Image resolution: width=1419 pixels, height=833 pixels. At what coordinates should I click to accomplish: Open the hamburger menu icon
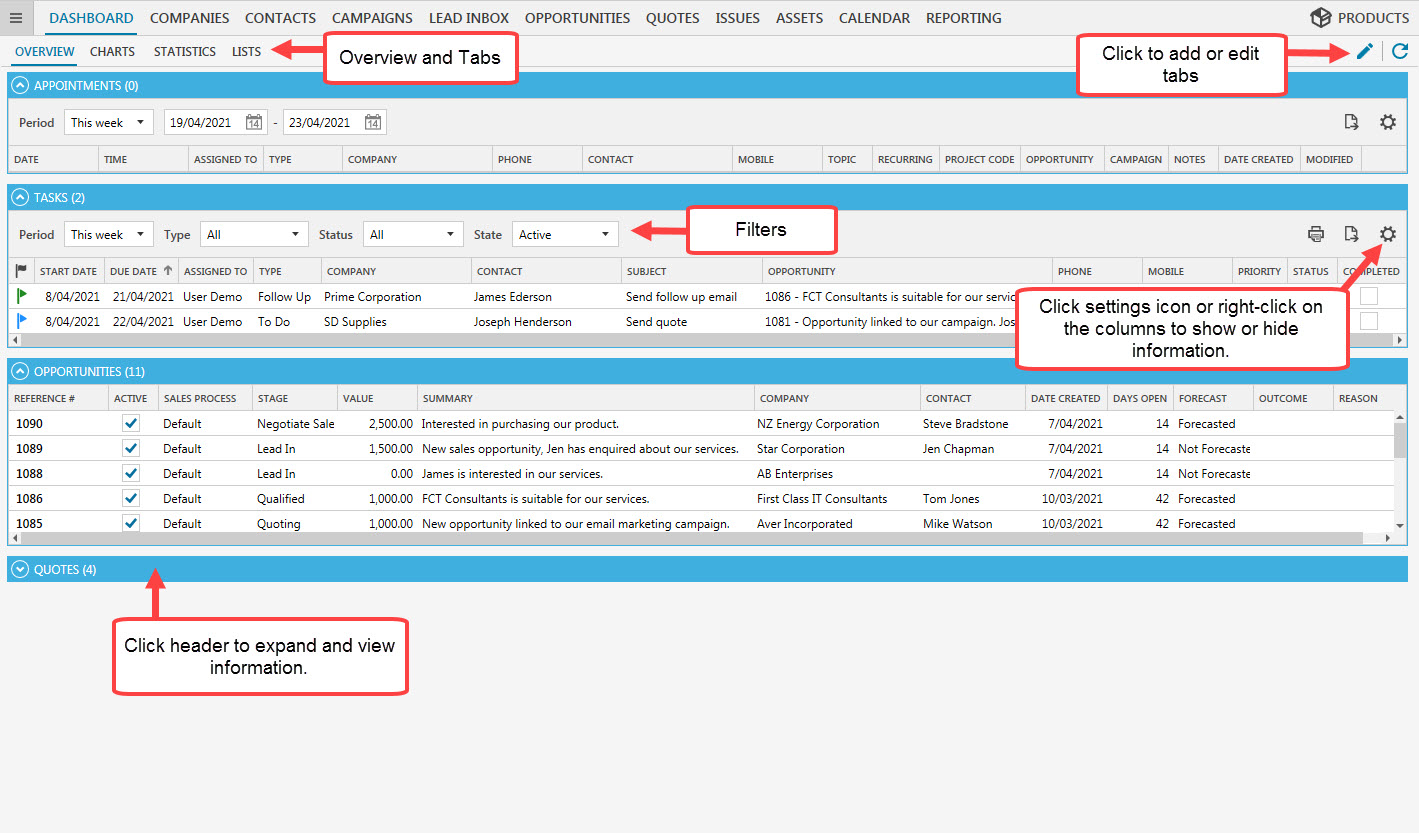pos(16,17)
